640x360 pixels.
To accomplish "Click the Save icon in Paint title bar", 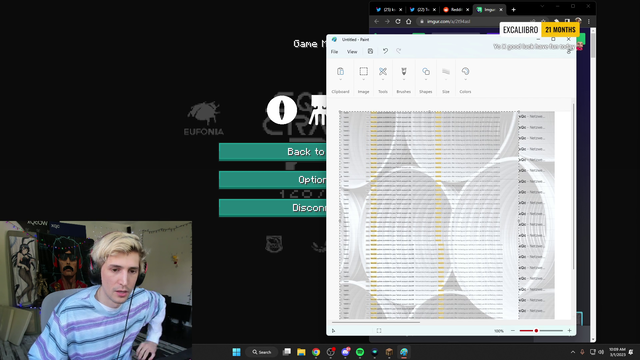I will point(370,51).
